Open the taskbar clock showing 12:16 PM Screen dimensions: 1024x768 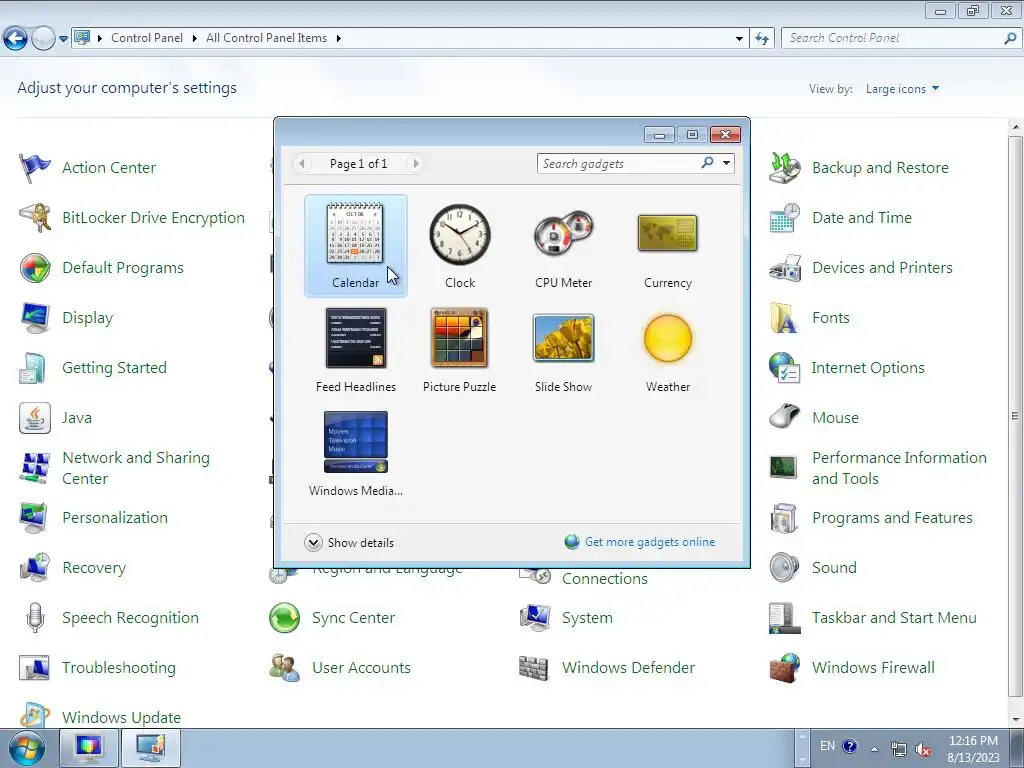coord(973,749)
